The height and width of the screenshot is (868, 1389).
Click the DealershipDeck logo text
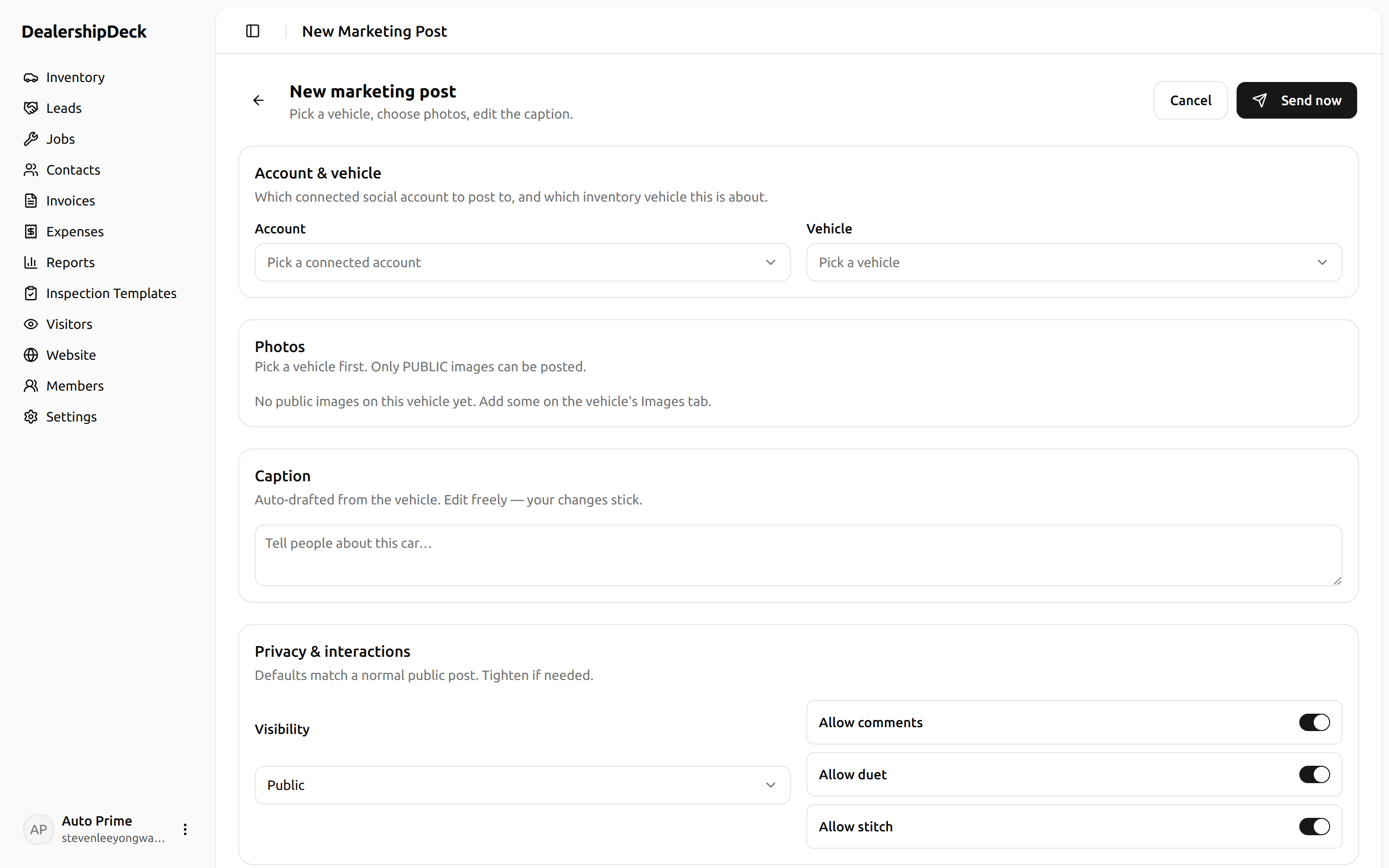point(84,31)
